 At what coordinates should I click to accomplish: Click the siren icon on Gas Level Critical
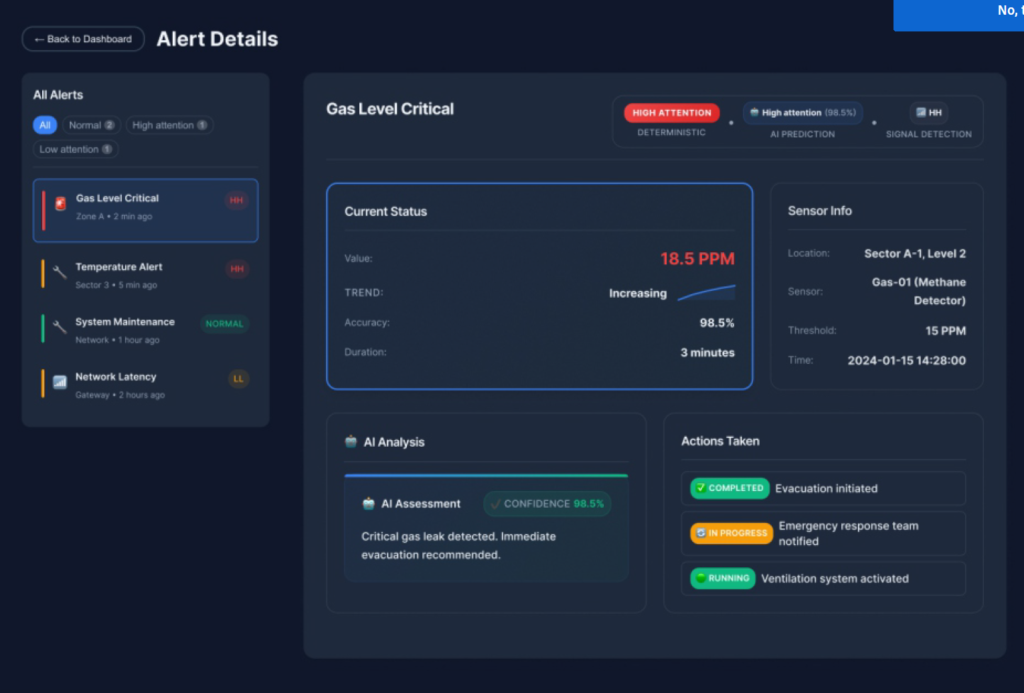pyautogui.click(x=60, y=204)
